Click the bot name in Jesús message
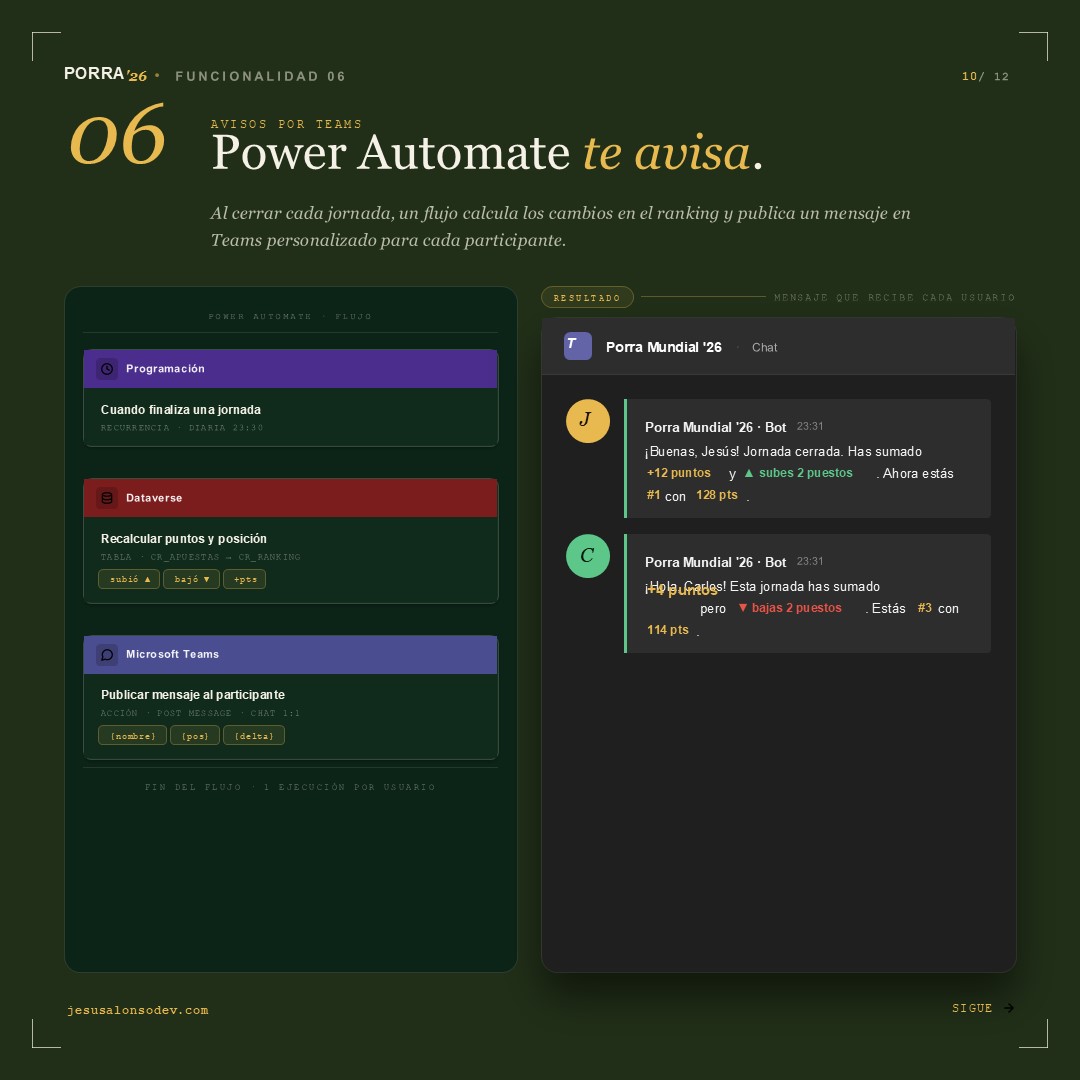 coord(715,427)
